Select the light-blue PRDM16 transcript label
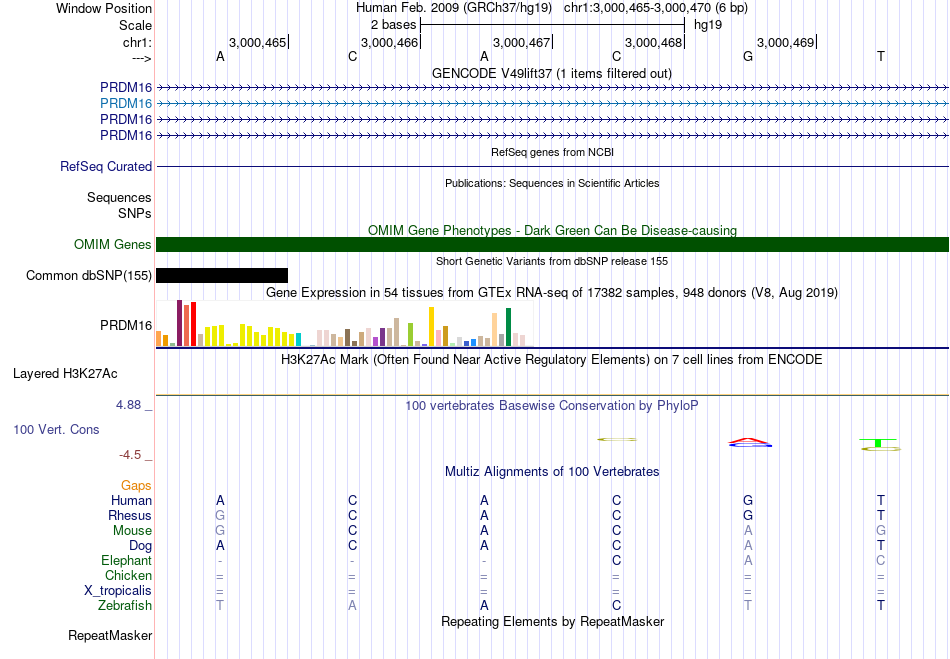The image size is (950, 659). [x=126, y=103]
